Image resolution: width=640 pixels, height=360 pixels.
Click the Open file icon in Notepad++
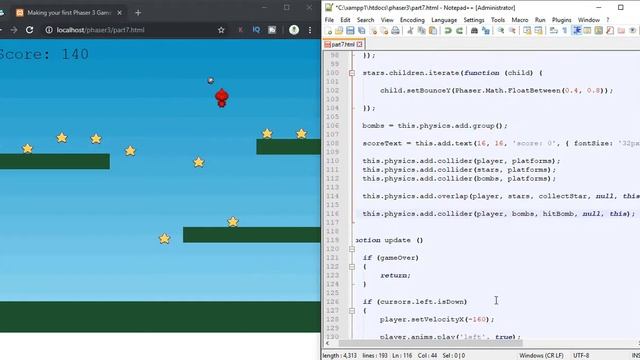(x=339, y=31)
